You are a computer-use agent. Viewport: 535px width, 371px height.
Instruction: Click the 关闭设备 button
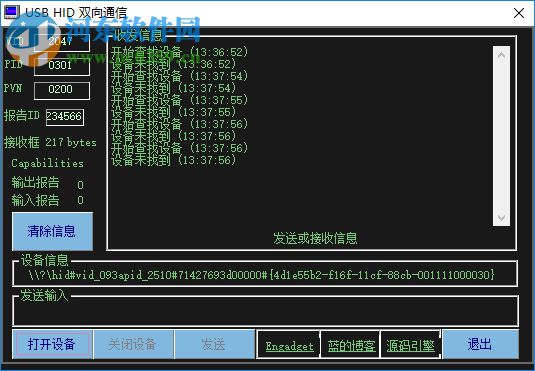133,344
